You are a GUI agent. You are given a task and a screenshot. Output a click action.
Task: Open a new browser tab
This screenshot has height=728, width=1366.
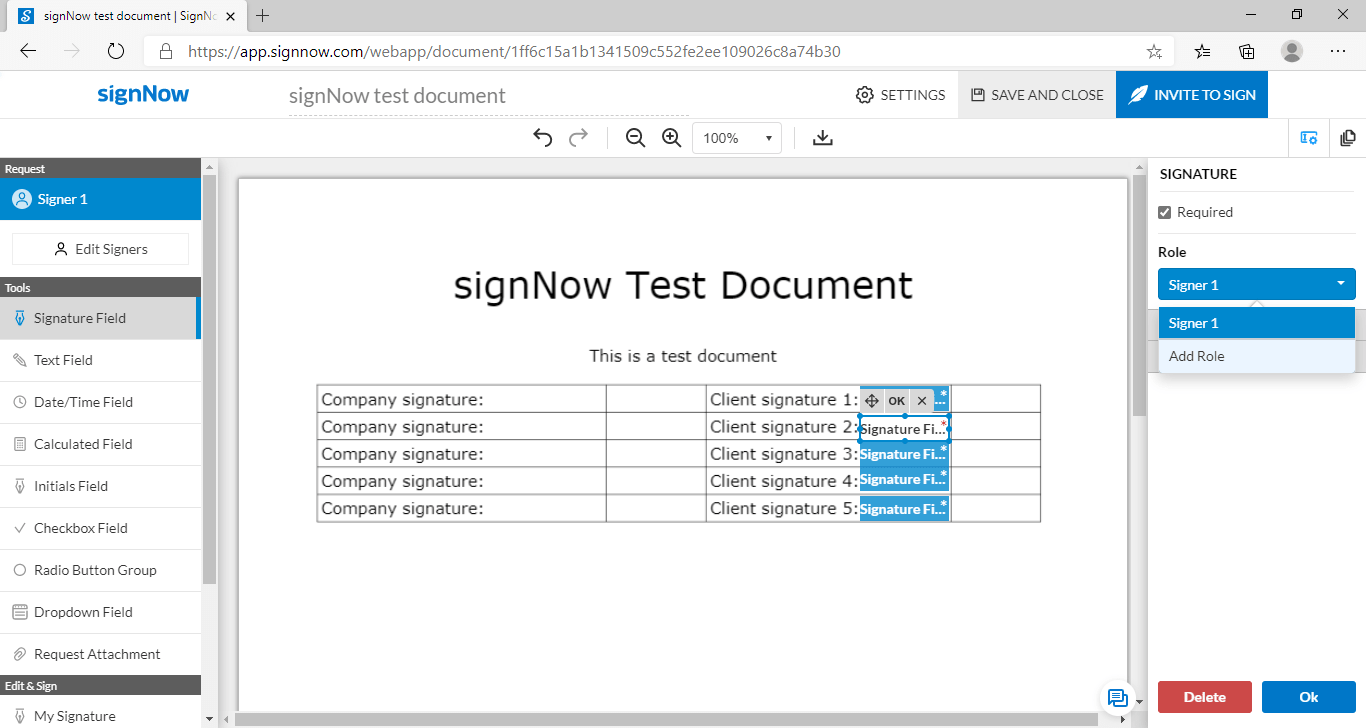click(263, 16)
